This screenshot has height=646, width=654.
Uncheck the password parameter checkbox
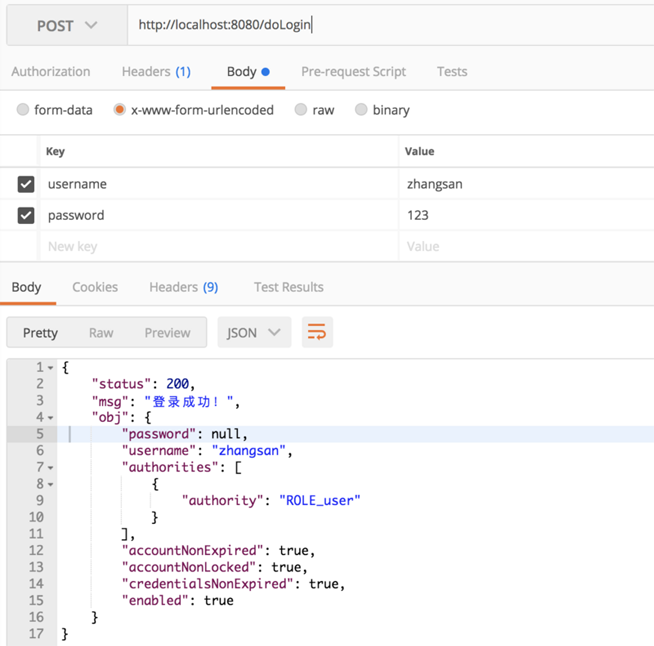(x=26, y=215)
